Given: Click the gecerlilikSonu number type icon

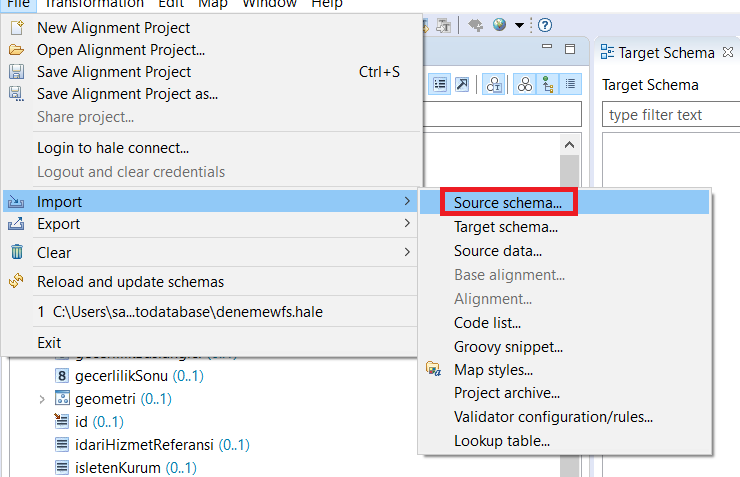Looking at the screenshot, I should [62, 376].
